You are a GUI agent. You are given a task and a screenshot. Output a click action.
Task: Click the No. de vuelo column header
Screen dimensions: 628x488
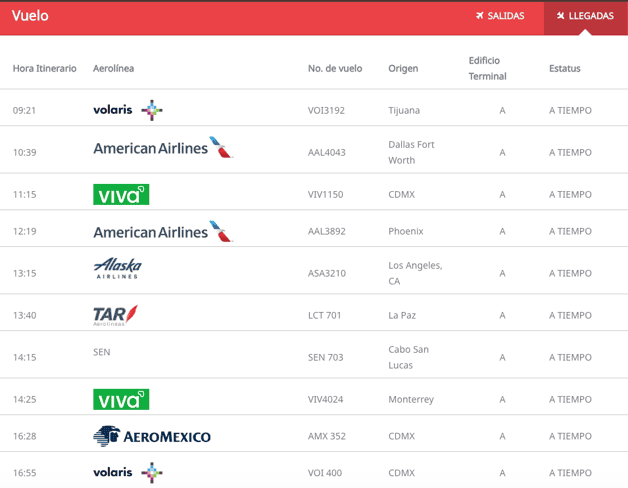335,68
